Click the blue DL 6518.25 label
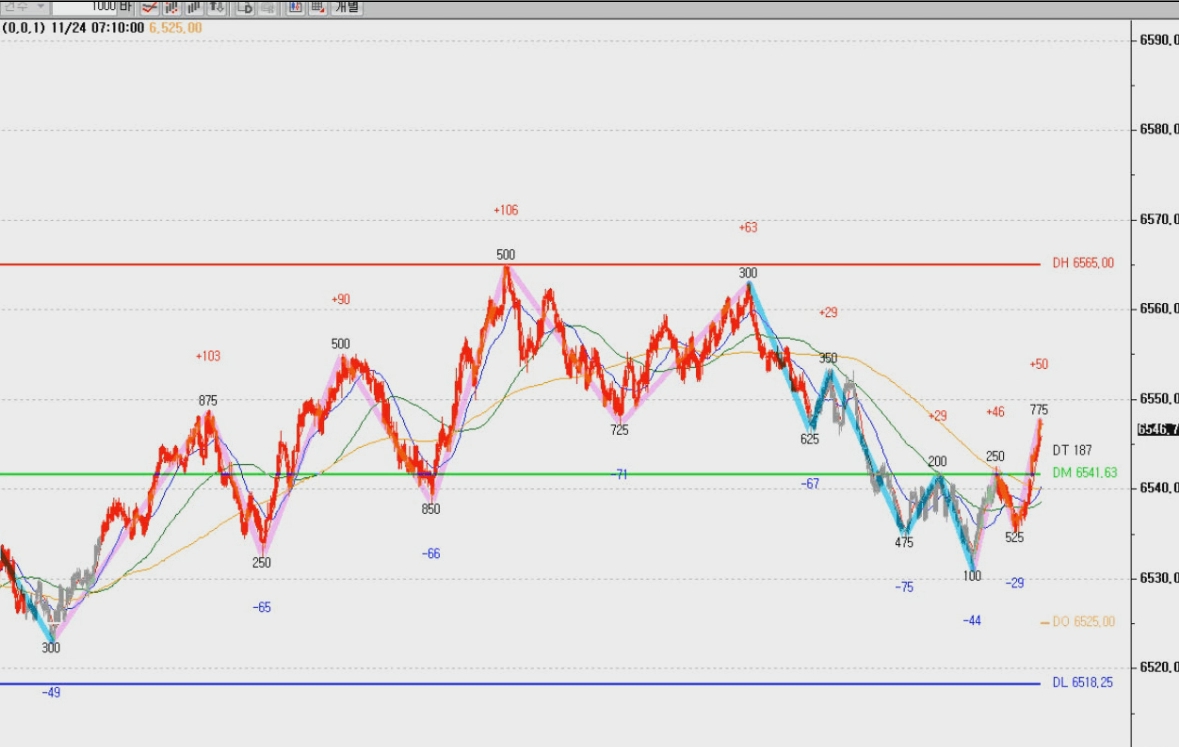 tap(1082, 682)
